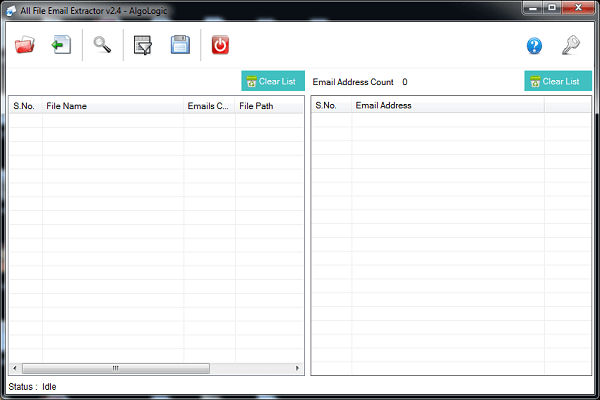The image size is (600, 400).
Task: Click S.No. header in the email list
Action: point(331,105)
